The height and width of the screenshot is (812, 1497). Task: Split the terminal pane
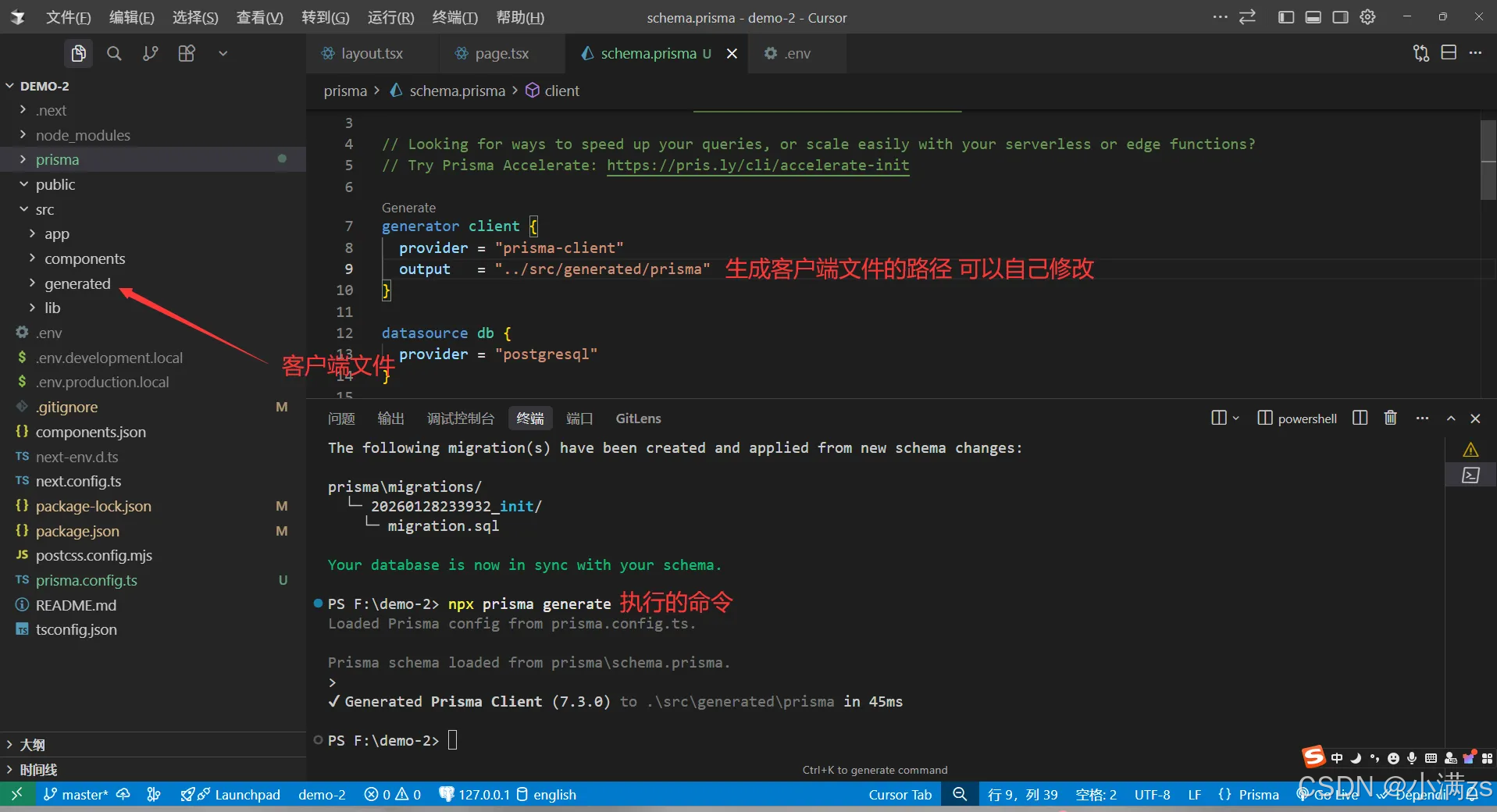[x=1360, y=418]
